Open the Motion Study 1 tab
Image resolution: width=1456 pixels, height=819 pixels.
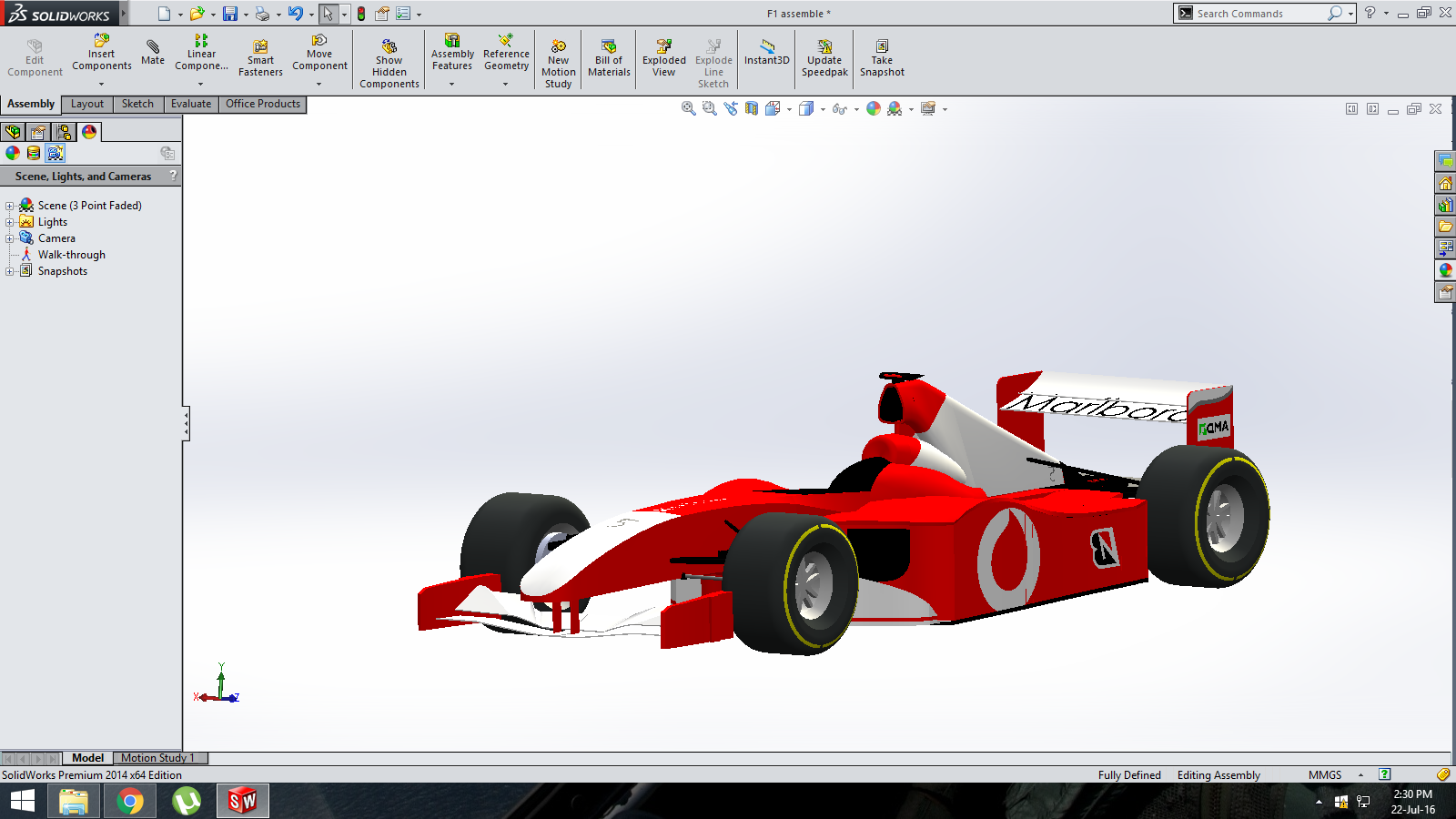coord(158,758)
